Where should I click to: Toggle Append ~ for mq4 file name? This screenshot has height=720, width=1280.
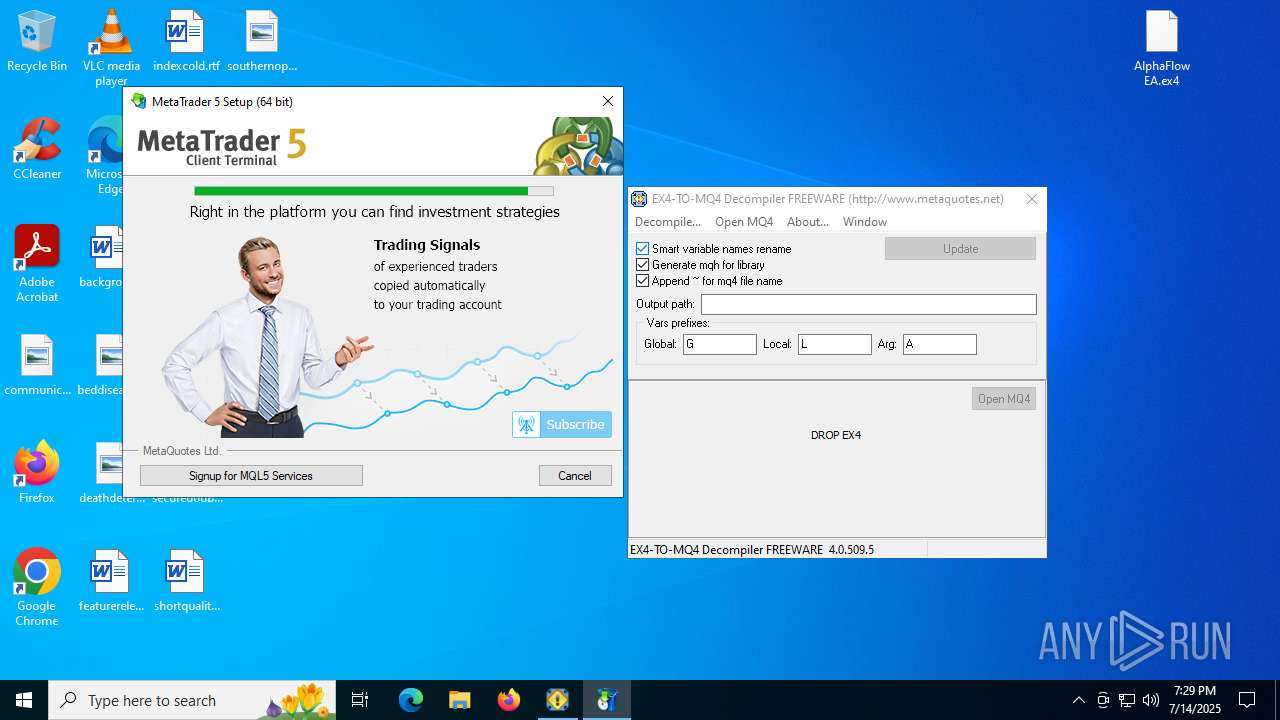click(x=643, y=281)
